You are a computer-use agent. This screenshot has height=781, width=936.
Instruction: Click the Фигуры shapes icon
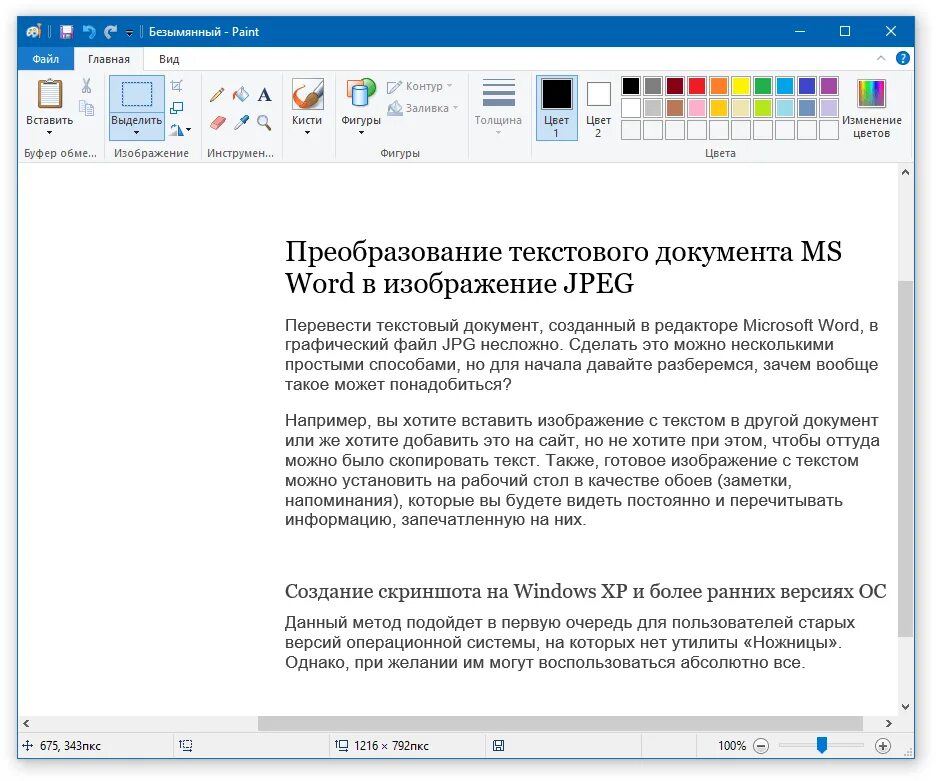[361, 94]
